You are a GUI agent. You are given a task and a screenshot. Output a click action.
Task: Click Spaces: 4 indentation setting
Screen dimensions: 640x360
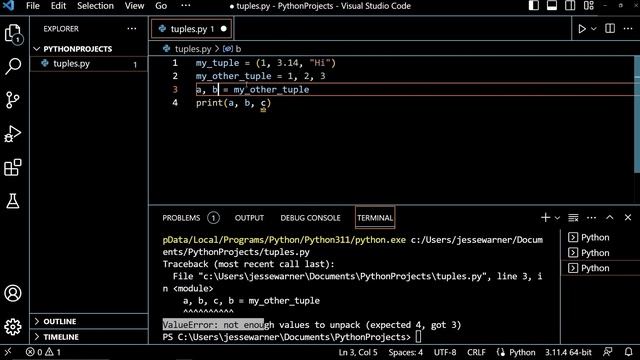tap(405, 352)
